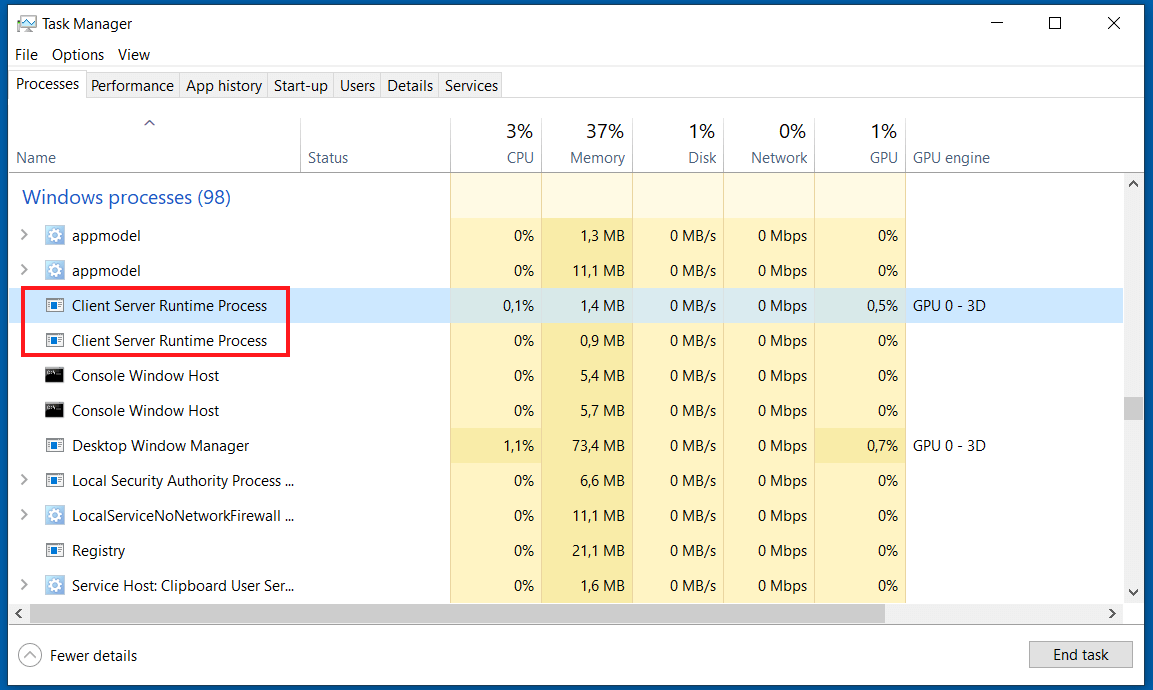1153x690 pixels.
Task: Click the Client Server Runtime Process icon
Action: pos(55,305)
